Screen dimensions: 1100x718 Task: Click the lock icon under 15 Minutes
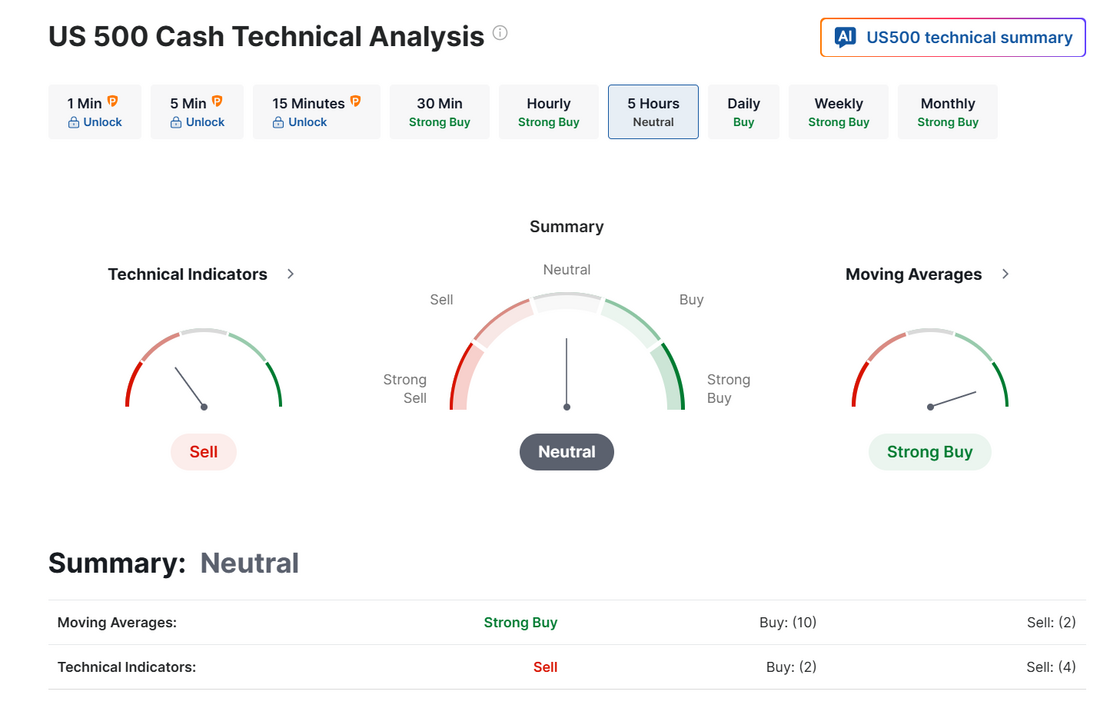[279, 122]
